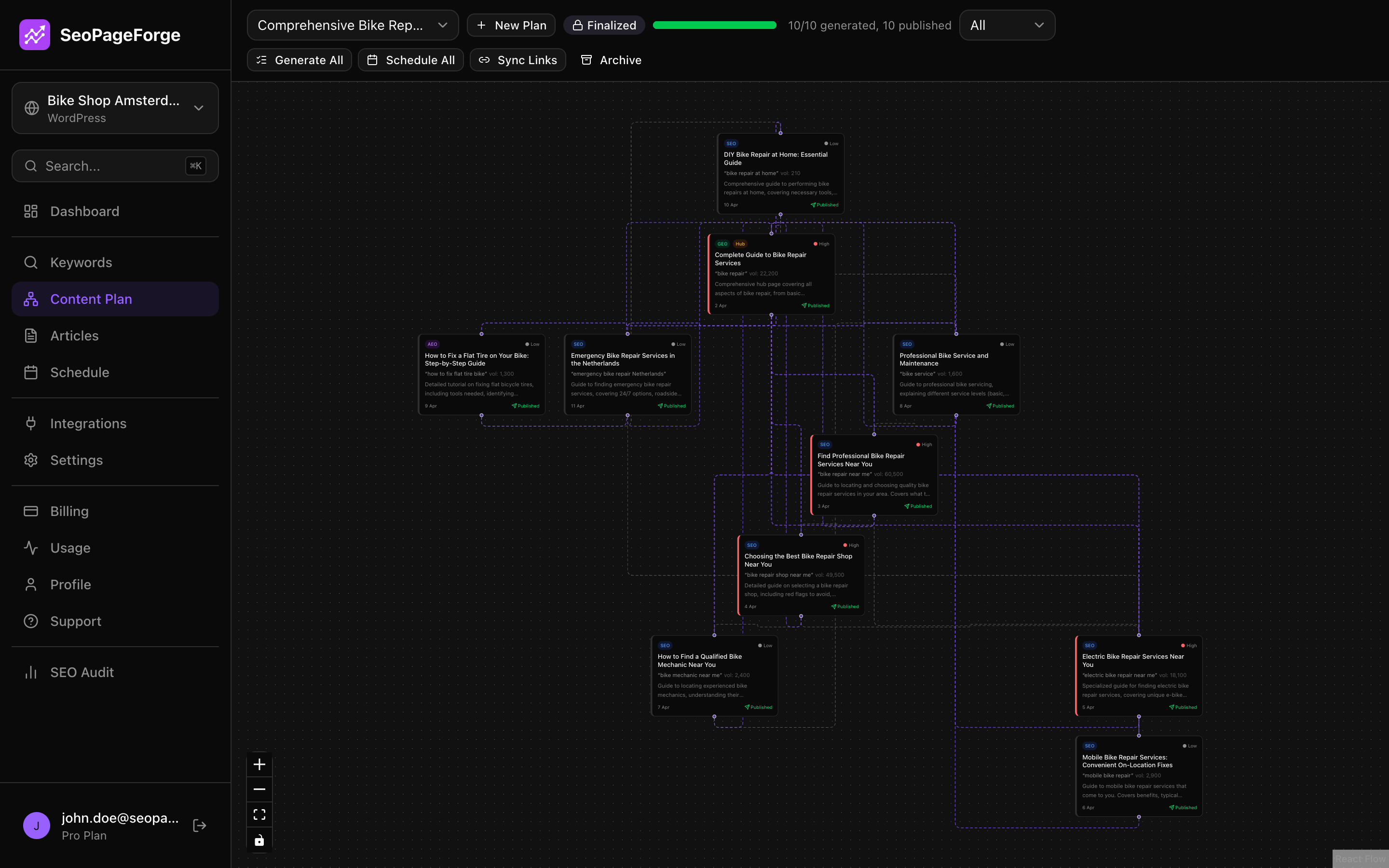This screenshot has width=1389, height=868.
Task: Fit the view of the canvas
Action: tap(259, 814)
